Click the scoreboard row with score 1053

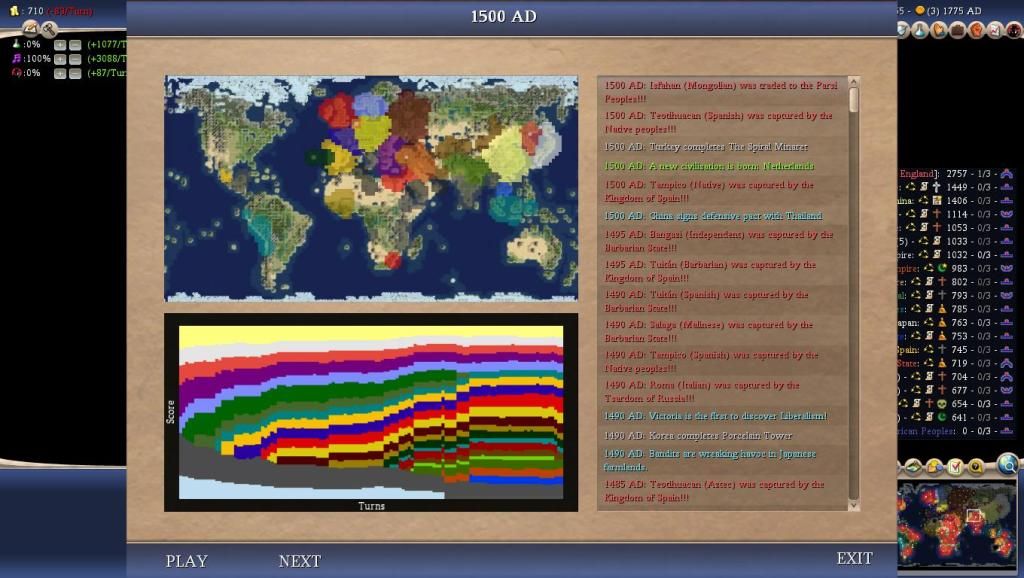955,227
